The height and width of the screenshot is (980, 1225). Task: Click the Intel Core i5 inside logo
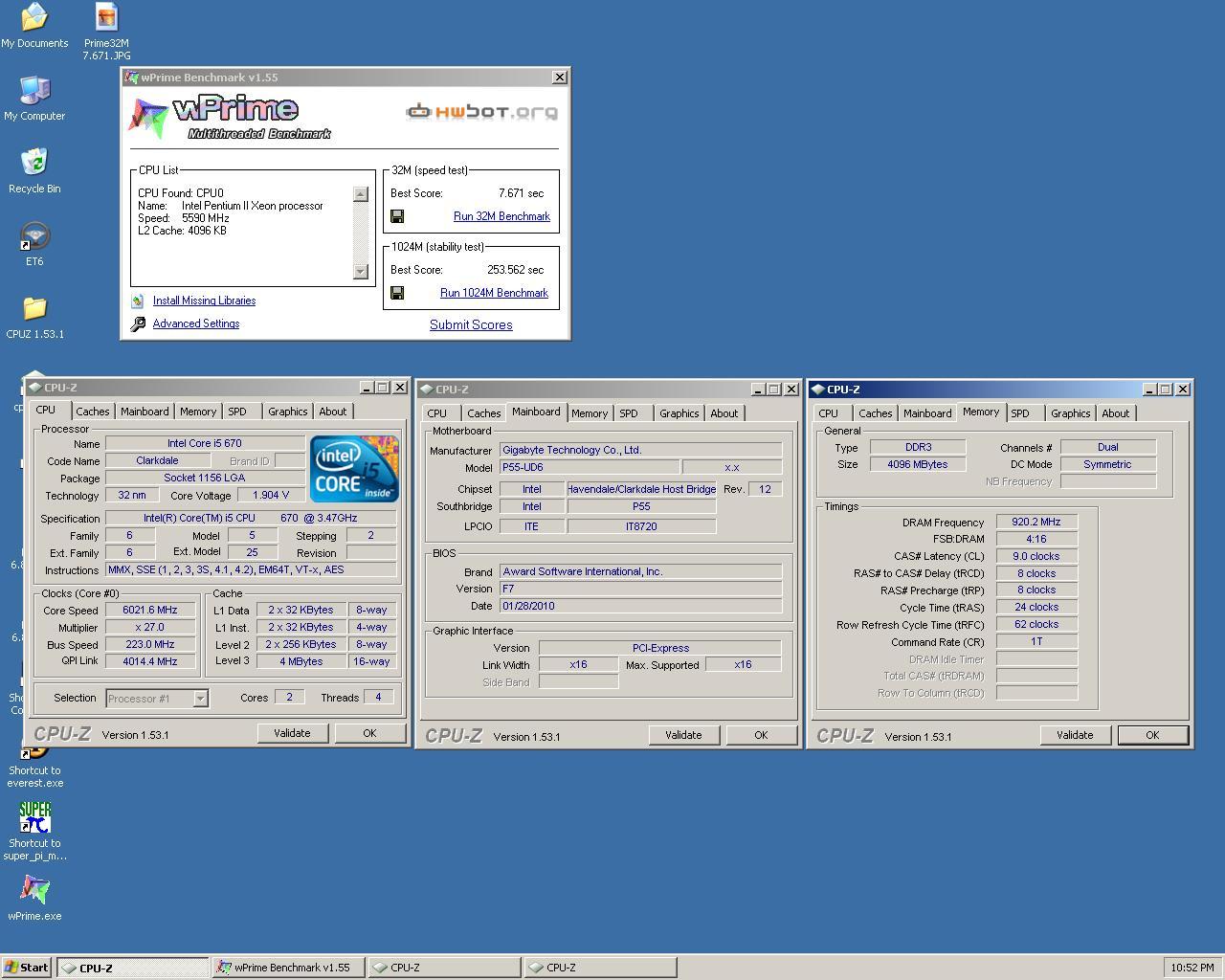[x=354, y=469]
